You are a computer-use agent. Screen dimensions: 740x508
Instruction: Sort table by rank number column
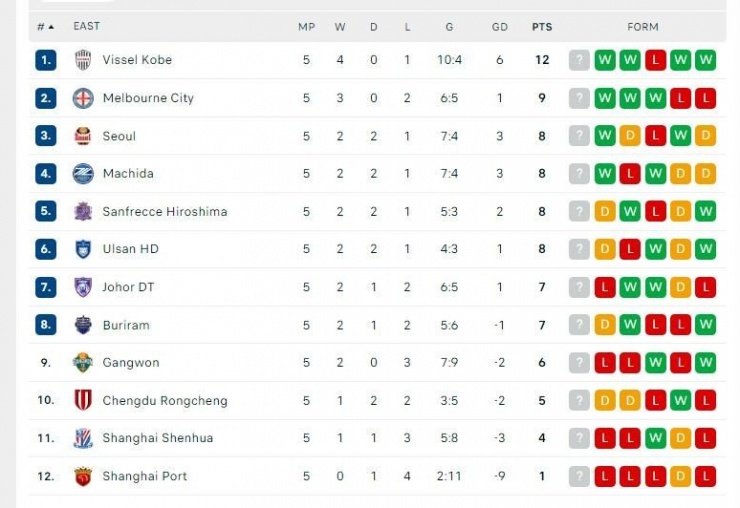pyautogui.click(x=45, y=27)
